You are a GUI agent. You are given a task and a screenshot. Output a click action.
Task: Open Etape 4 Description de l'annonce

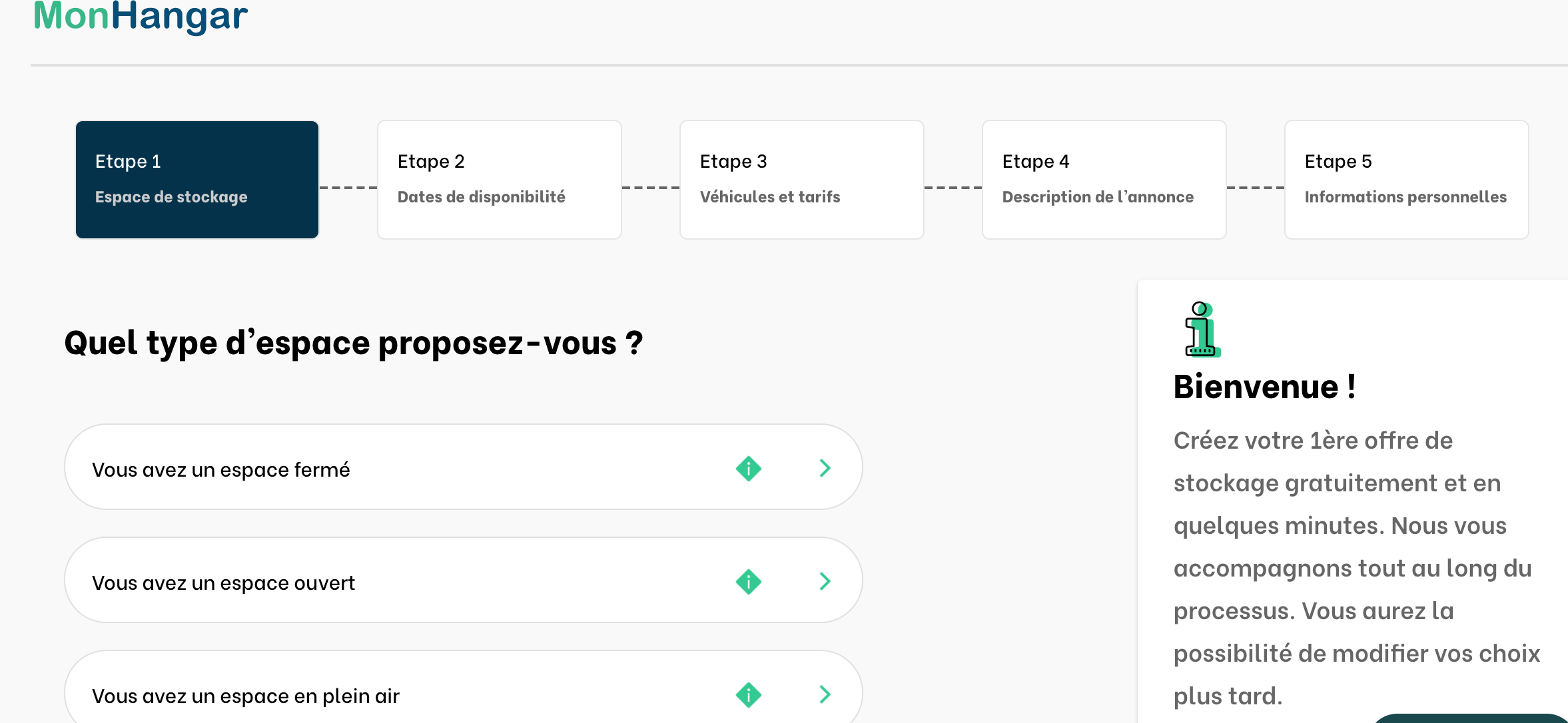[x=1104, y=180]
